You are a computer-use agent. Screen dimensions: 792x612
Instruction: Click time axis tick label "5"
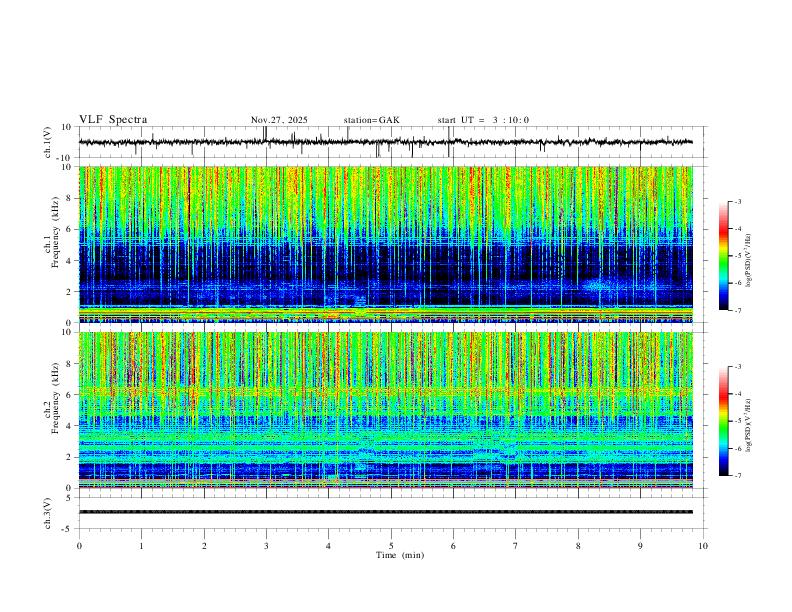pos(391,546)
